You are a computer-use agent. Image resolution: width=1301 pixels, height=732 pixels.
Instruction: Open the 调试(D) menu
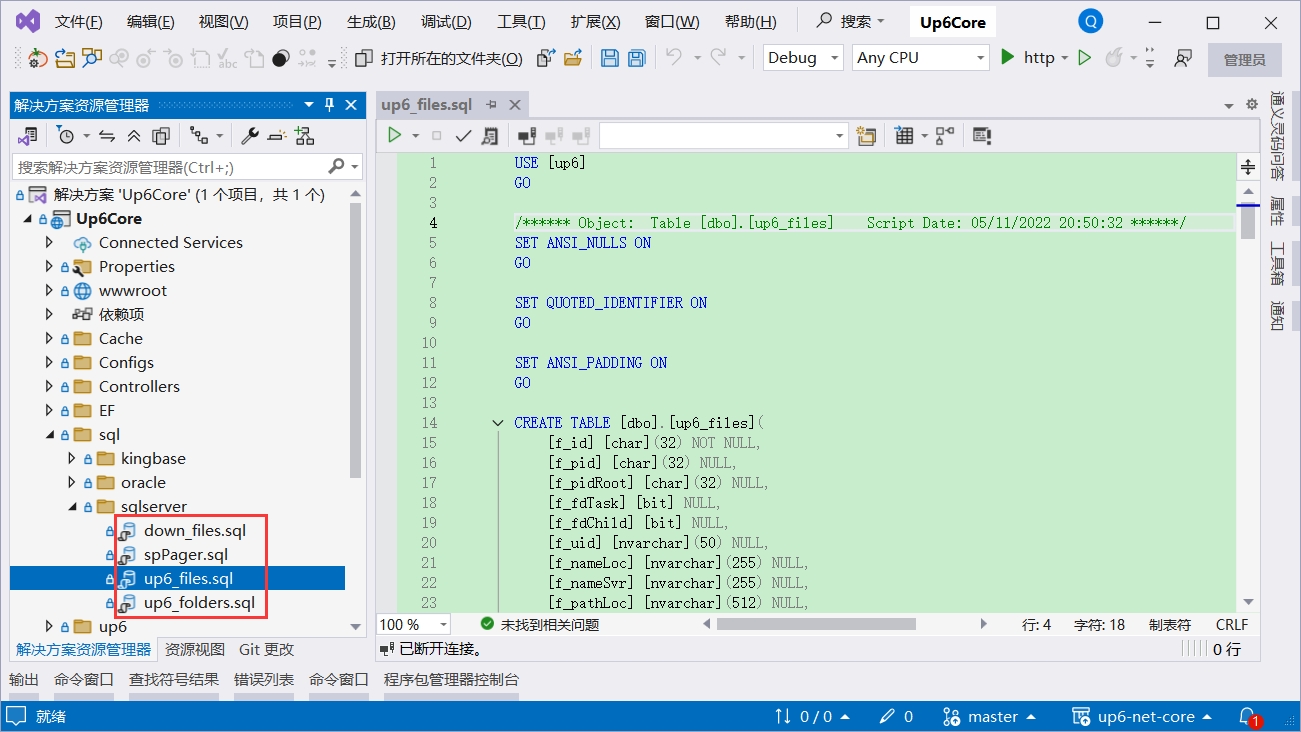coord(446,22)
